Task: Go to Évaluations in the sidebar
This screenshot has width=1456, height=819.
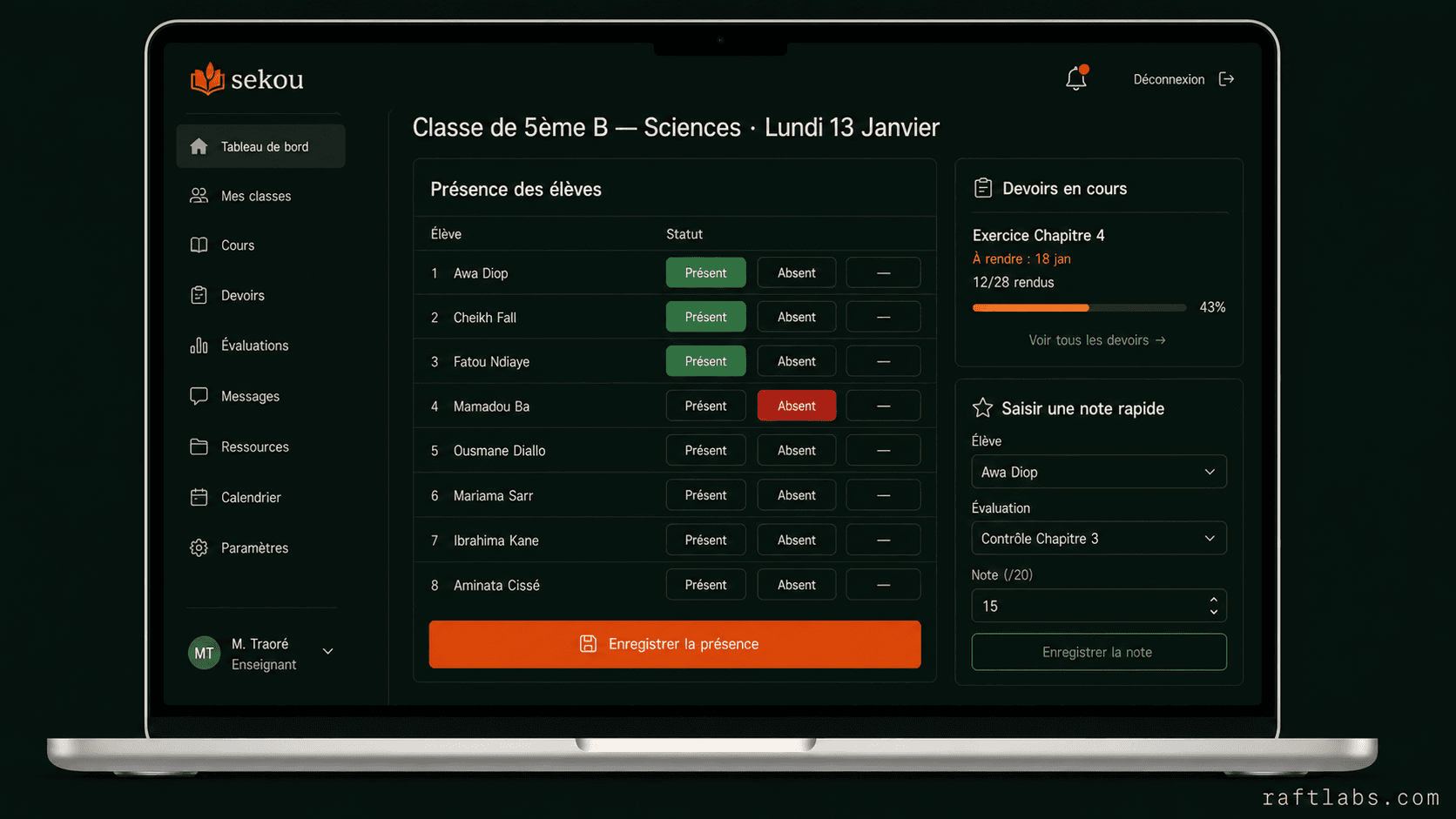Action: pos(260,346)
